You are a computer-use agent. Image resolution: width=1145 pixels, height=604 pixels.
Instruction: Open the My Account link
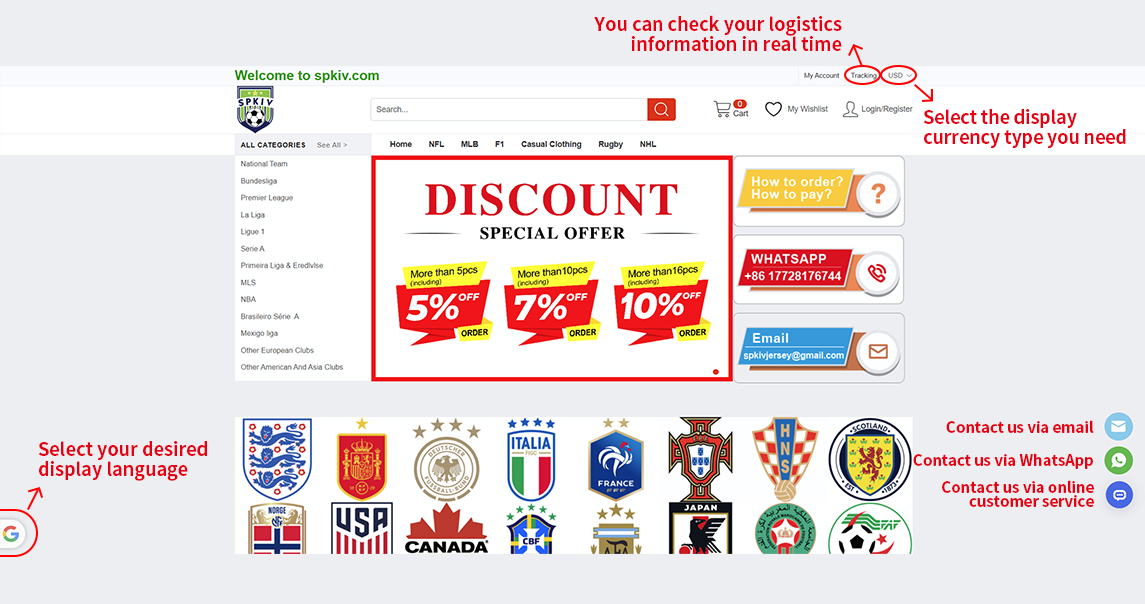coord(822,75)
